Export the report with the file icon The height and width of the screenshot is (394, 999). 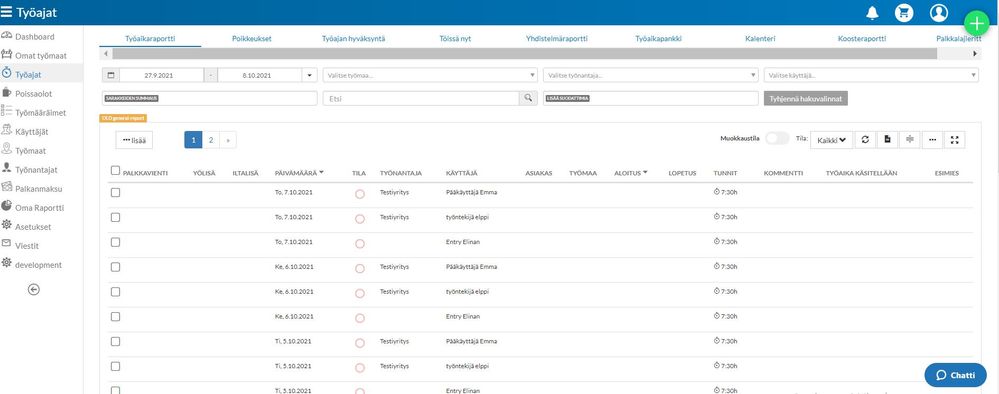[x=888, y=140]
